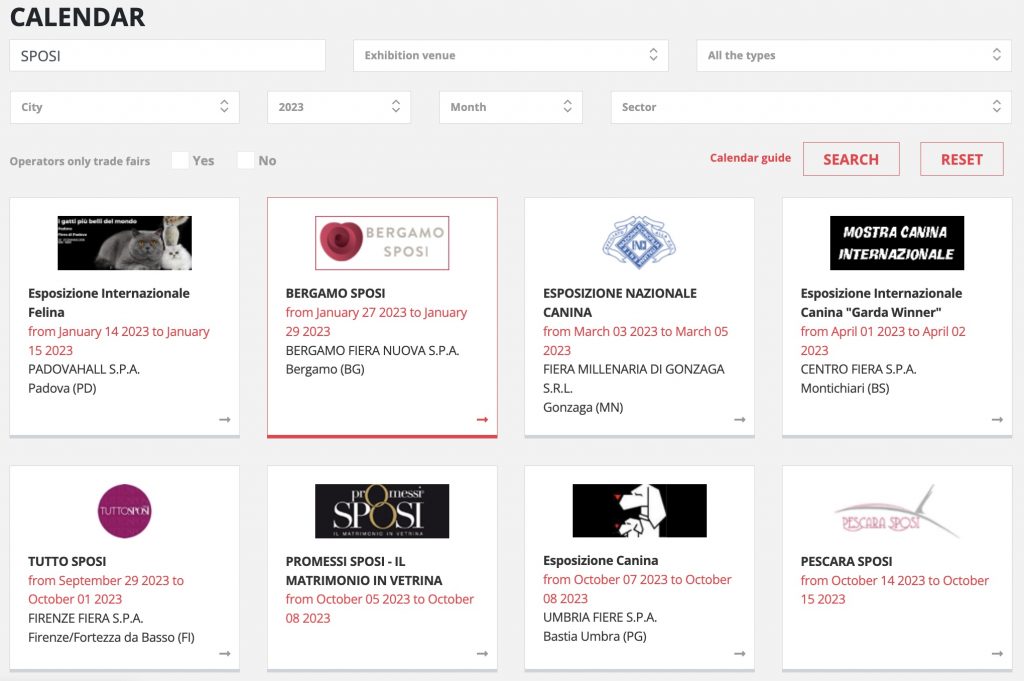Click the Promessi Sposi black logo
This screenshot has width=1024, height=681.
tap(382, 511)
